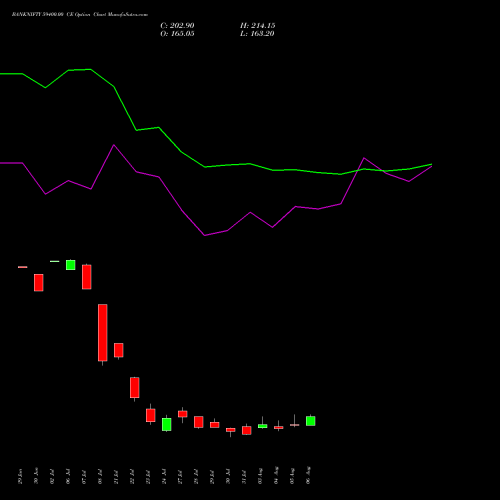Click the chart title starting with BANKNIFTY
The height and width of the screenshot is (500, 500).
(x=80, y=14)
